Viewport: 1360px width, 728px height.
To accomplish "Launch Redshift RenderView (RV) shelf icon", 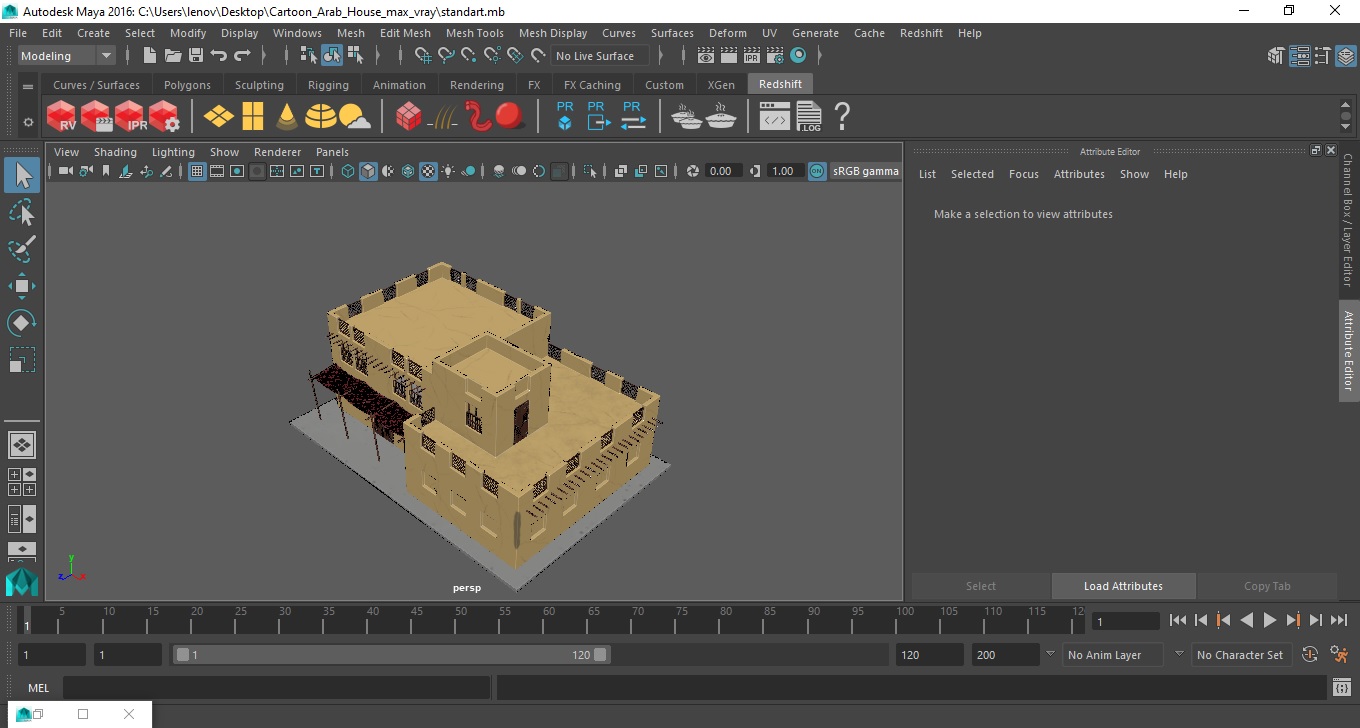I will coord(62,116).
